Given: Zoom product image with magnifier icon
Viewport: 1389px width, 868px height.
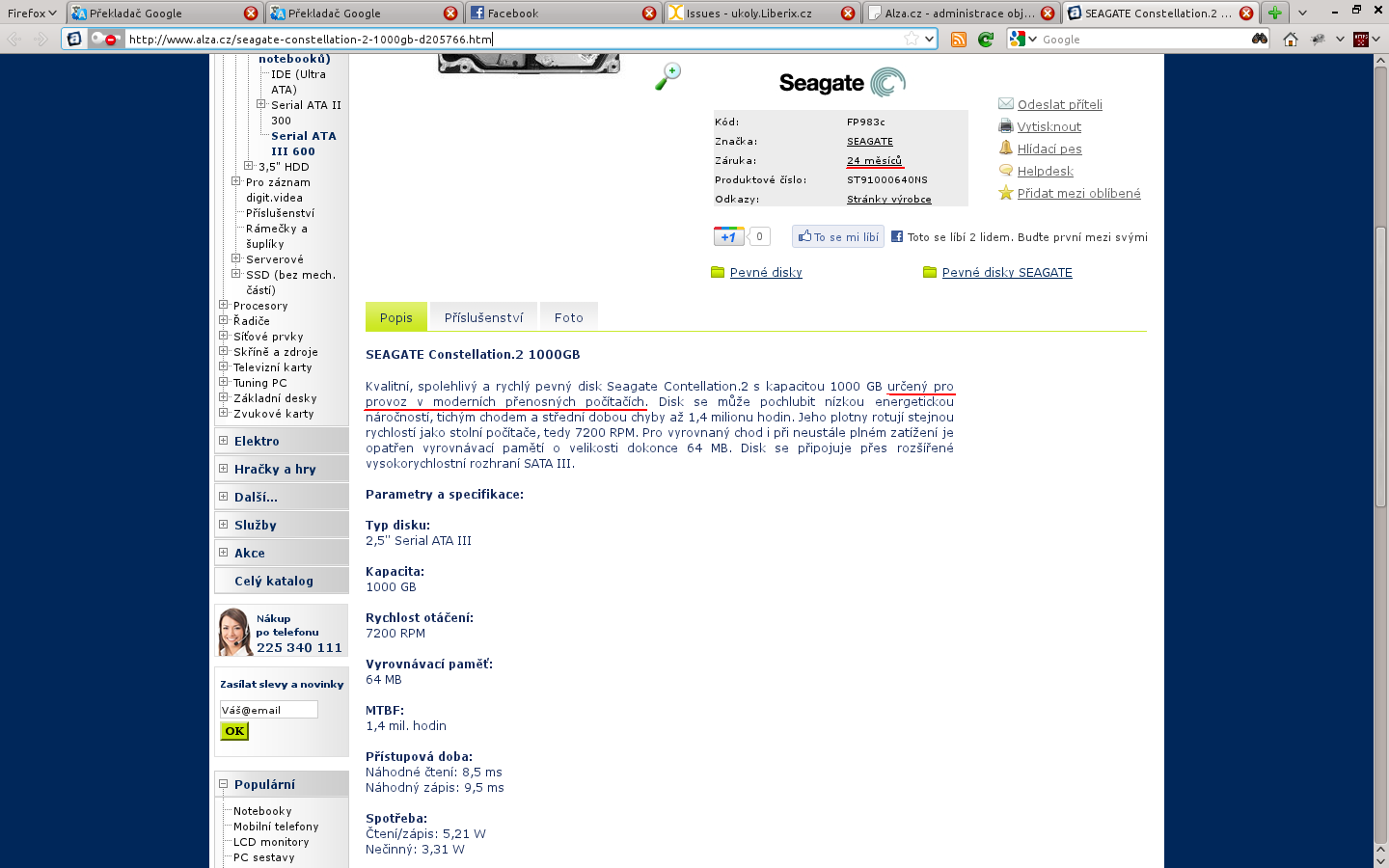Looking at the screenshot, I should 667,76.
